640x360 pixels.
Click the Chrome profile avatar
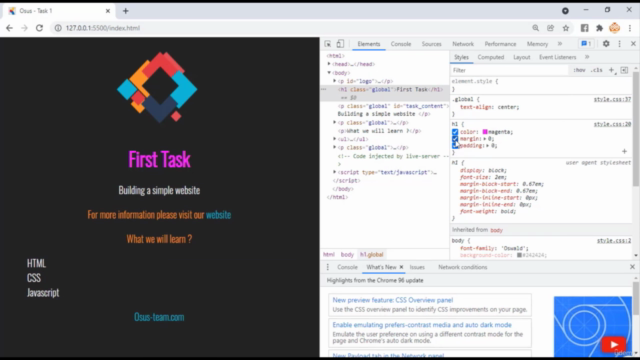pos(614,28)
